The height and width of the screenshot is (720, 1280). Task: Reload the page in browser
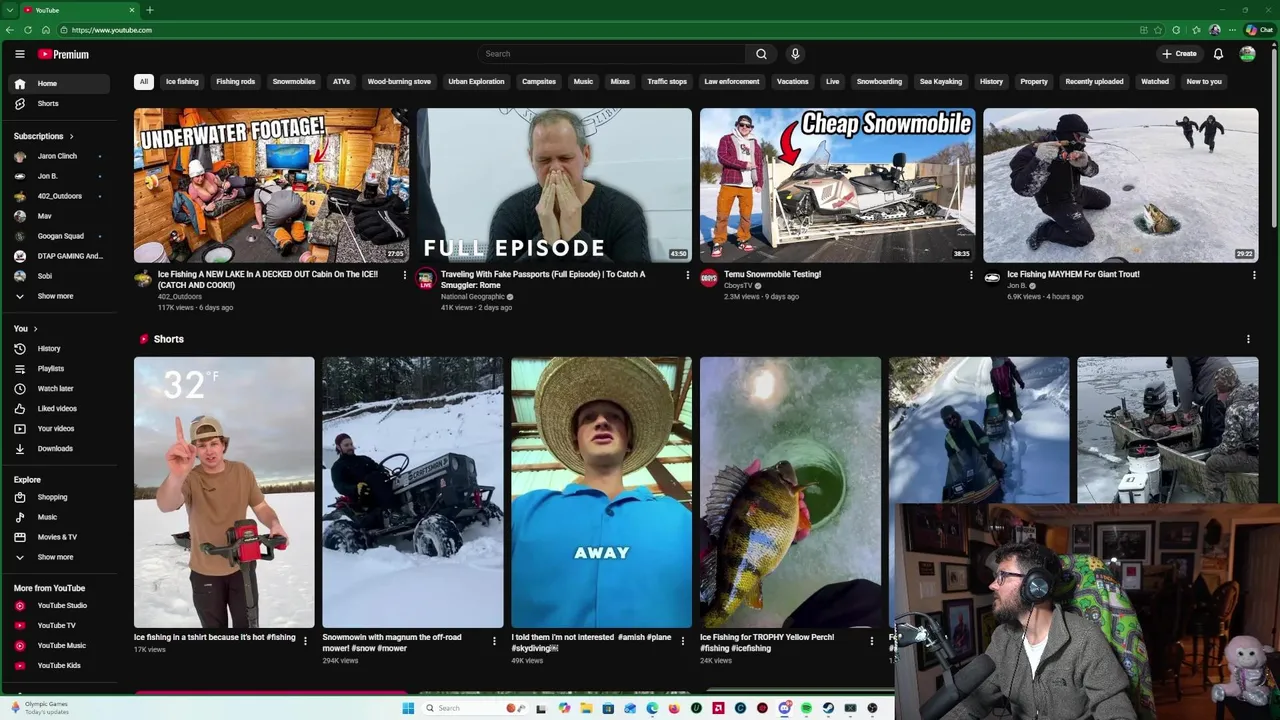(27, 30)
